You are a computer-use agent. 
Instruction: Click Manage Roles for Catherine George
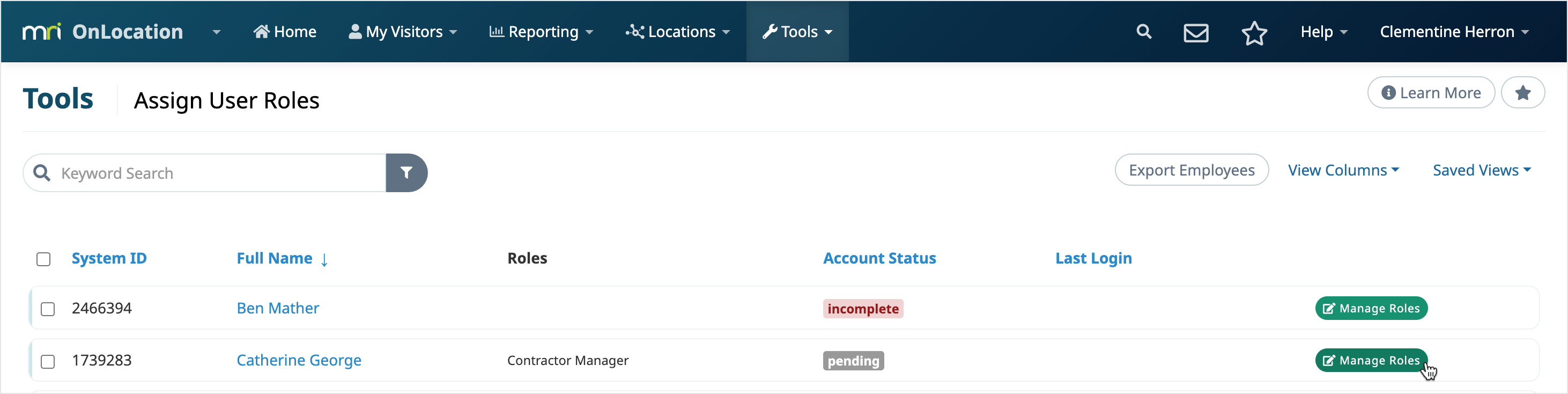(1371, 361)
